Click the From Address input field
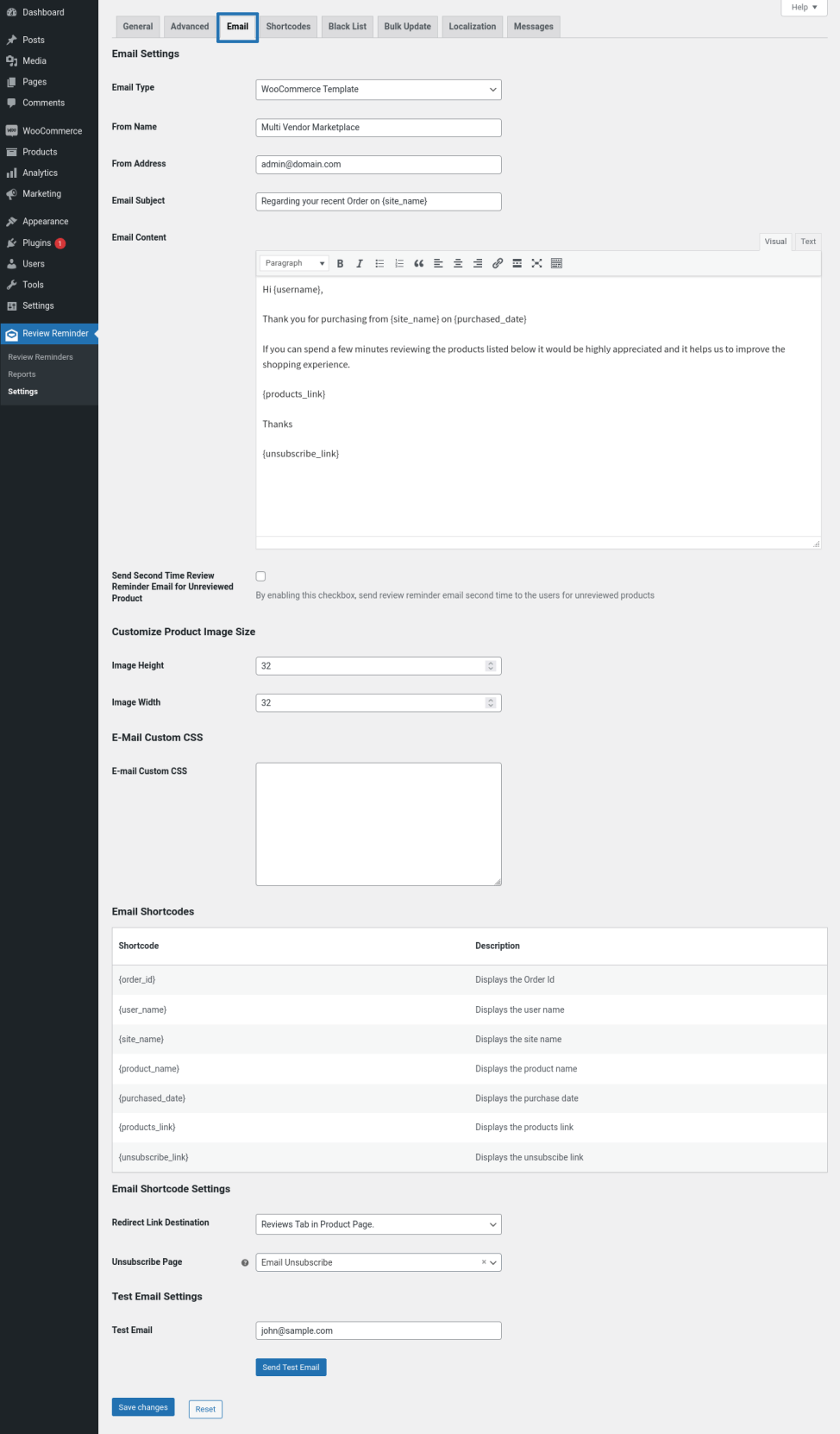Viewport: 840px width, 1434px height. (x=379, y=165)
